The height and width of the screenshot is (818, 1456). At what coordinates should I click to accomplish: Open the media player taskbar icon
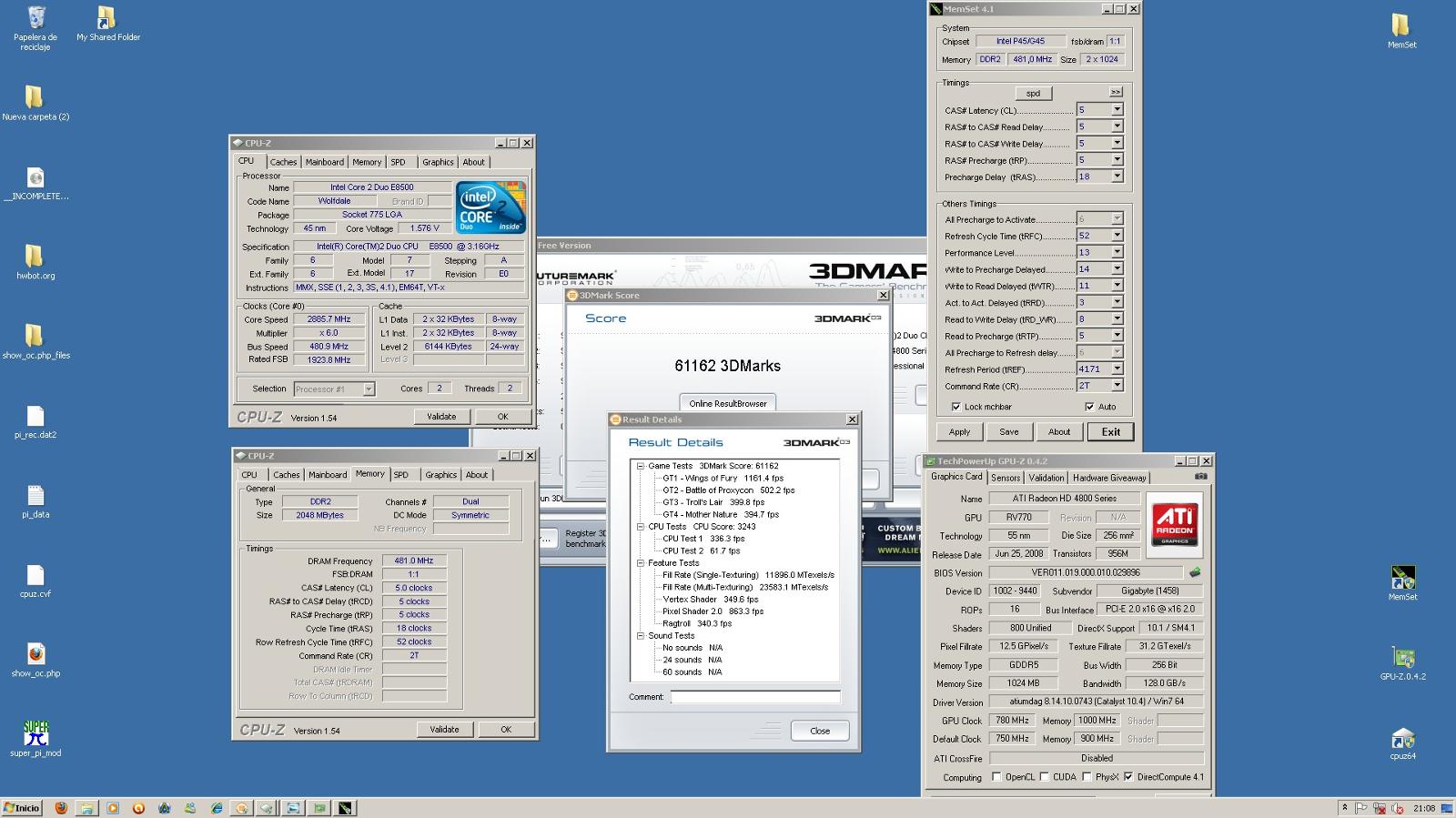113,808
